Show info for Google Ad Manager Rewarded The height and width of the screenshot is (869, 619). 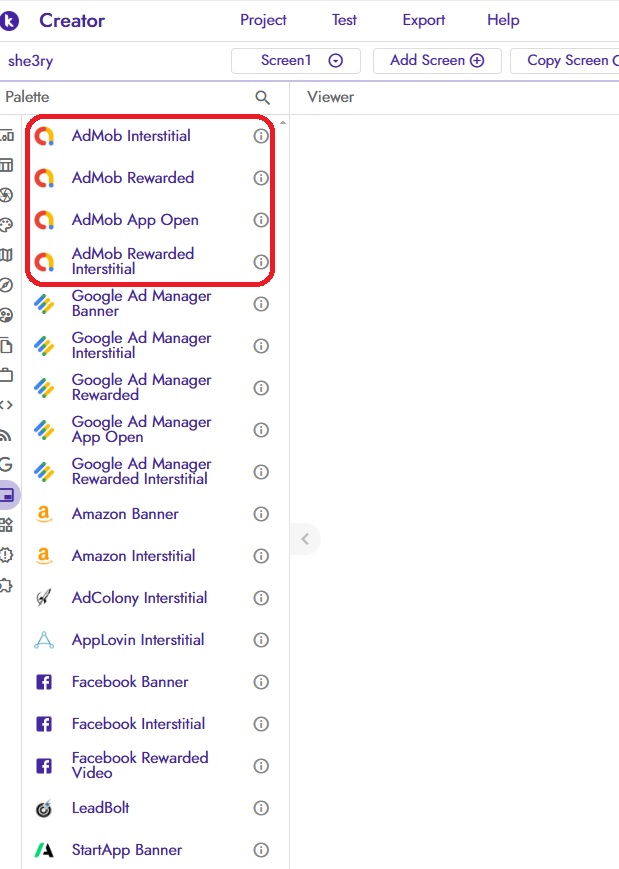[x=260, y=388]
